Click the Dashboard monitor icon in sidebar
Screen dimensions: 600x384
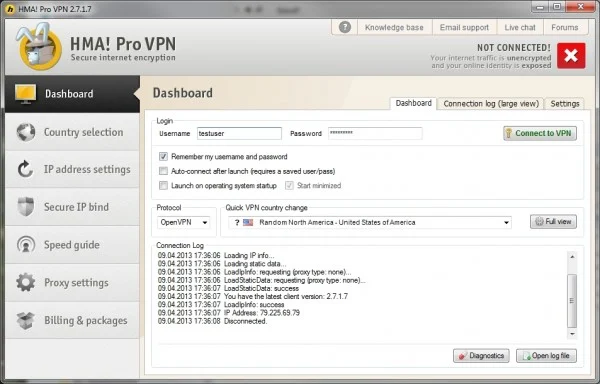(26, 94)
